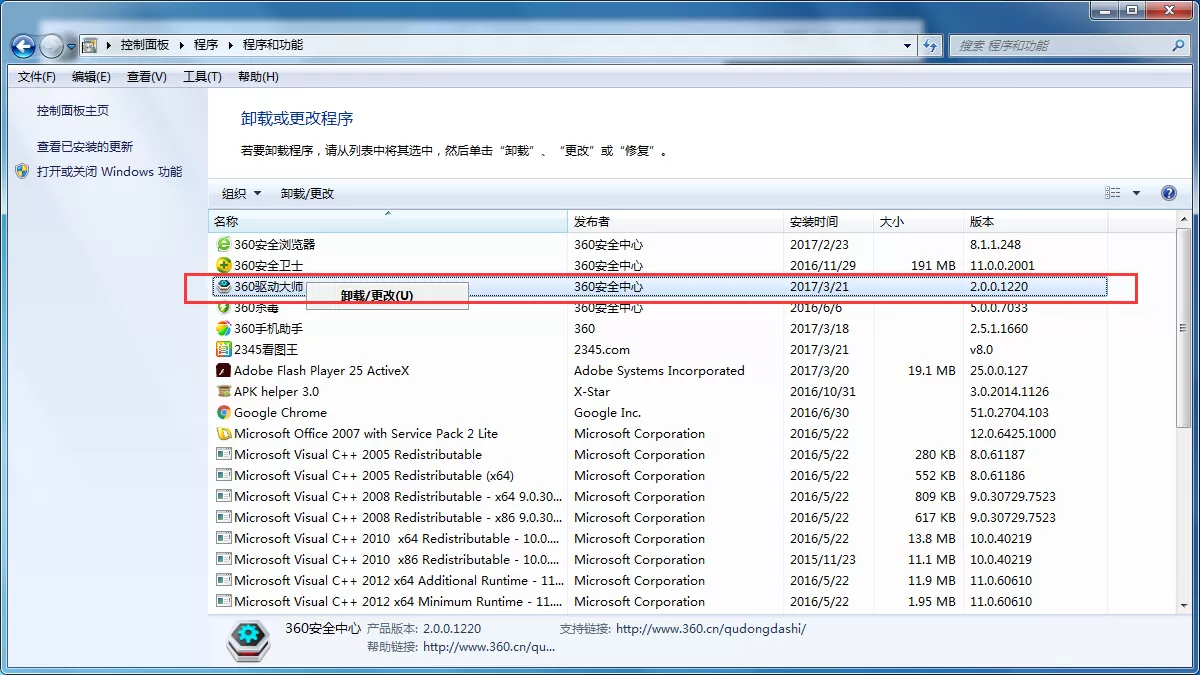Viewport: 1200px width, 675px height.
Task: Click the Forward arrow button
Action: 51,46
